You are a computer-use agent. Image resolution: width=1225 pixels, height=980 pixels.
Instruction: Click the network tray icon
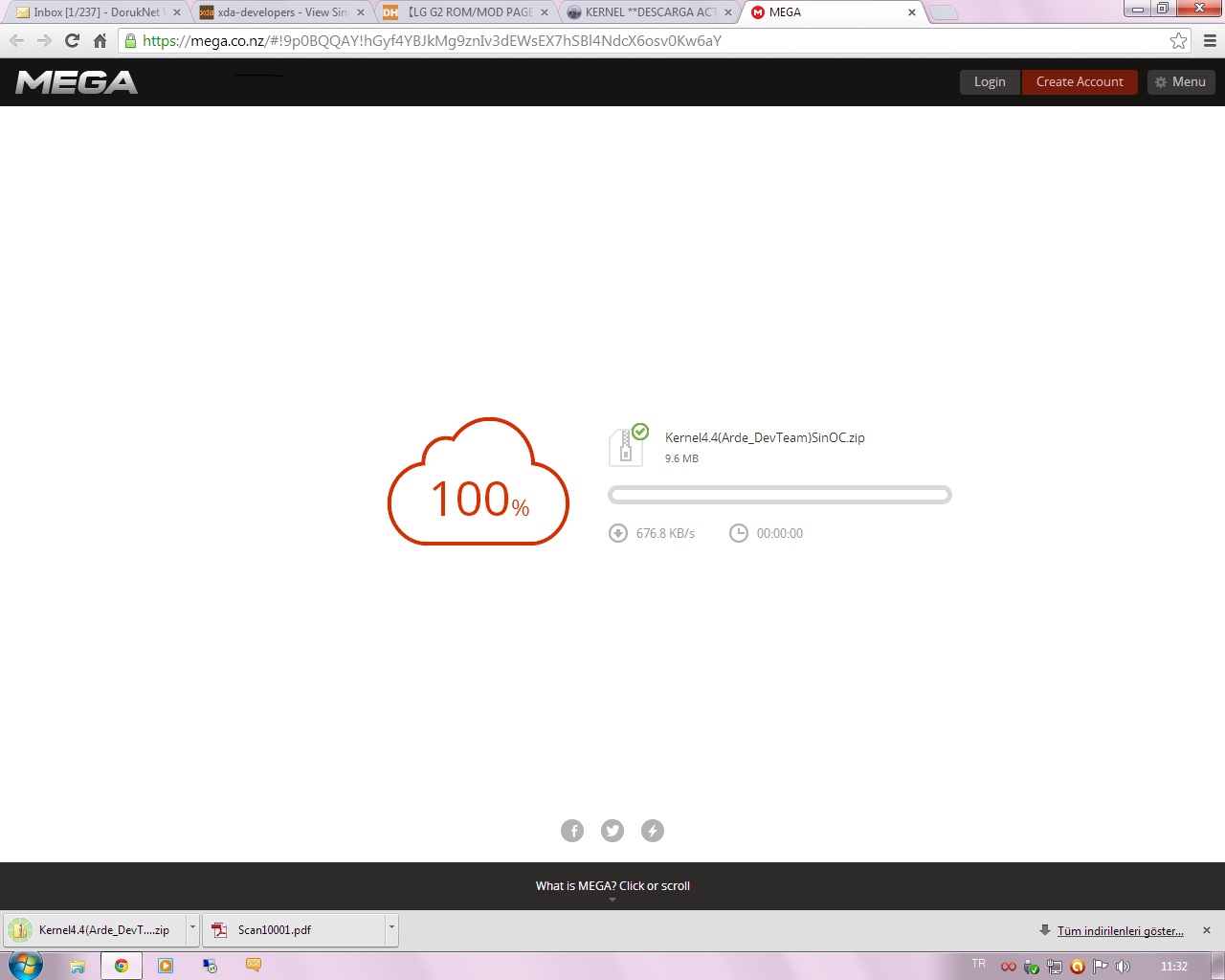click(1055, 967)
